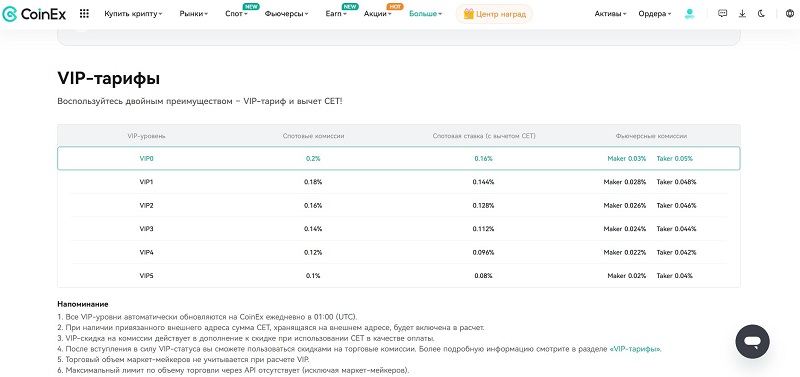Screen dimensions: 800x377
Task: Click Maker 0.024% futures fee
Action: [625, 229]
